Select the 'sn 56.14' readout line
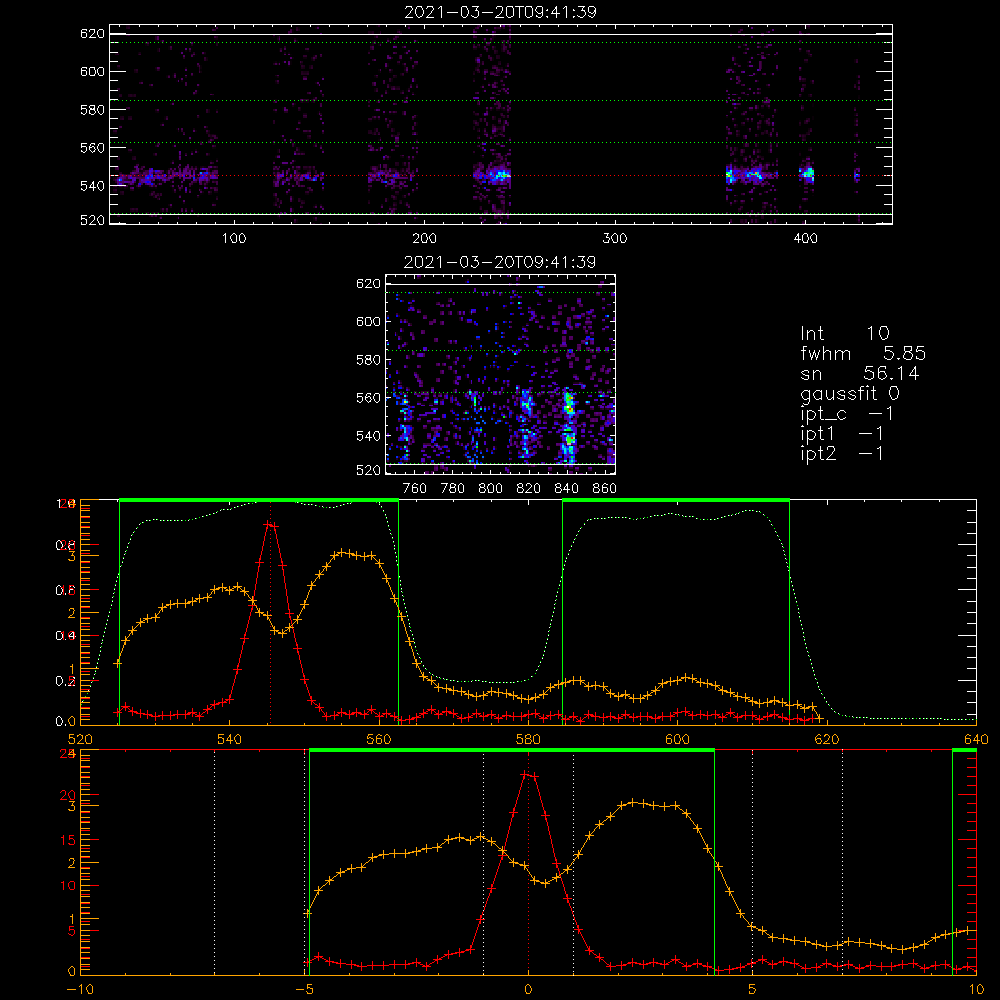The image size is (1000, 1000). (x=860, y=374)
